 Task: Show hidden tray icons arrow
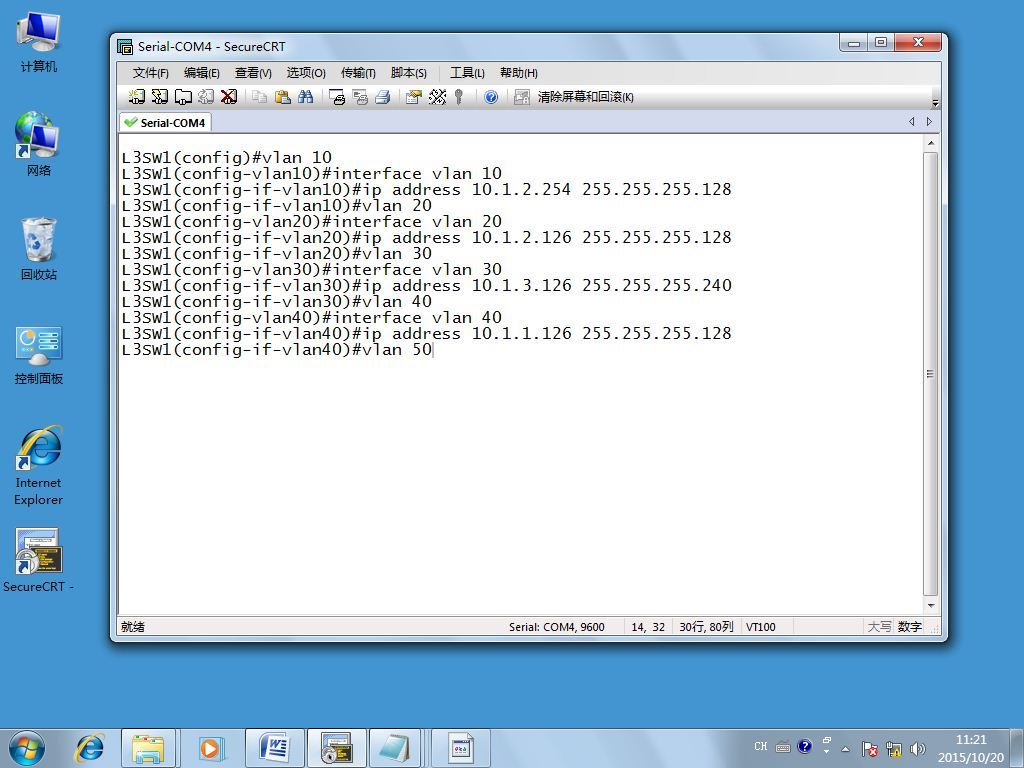point(846,748)
